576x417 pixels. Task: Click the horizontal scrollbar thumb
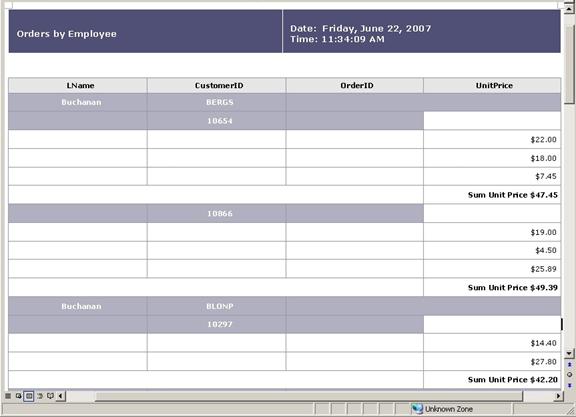tap(309, 396)
